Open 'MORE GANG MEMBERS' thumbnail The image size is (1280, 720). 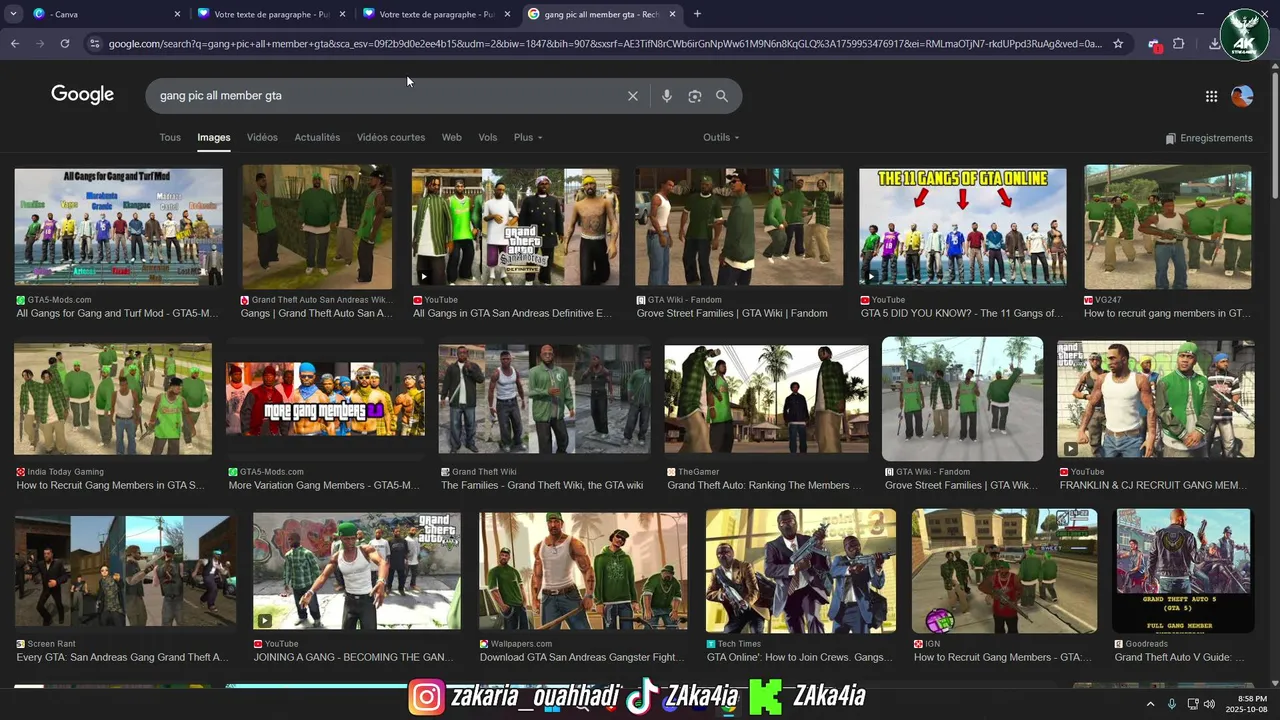[325, 399]
